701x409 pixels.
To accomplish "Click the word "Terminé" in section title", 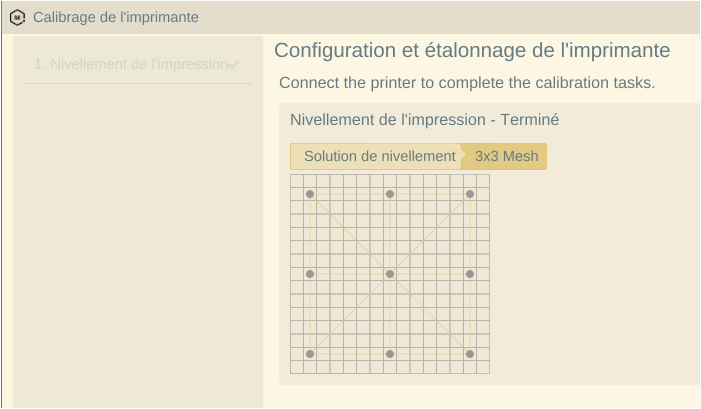I will point(528,120).
